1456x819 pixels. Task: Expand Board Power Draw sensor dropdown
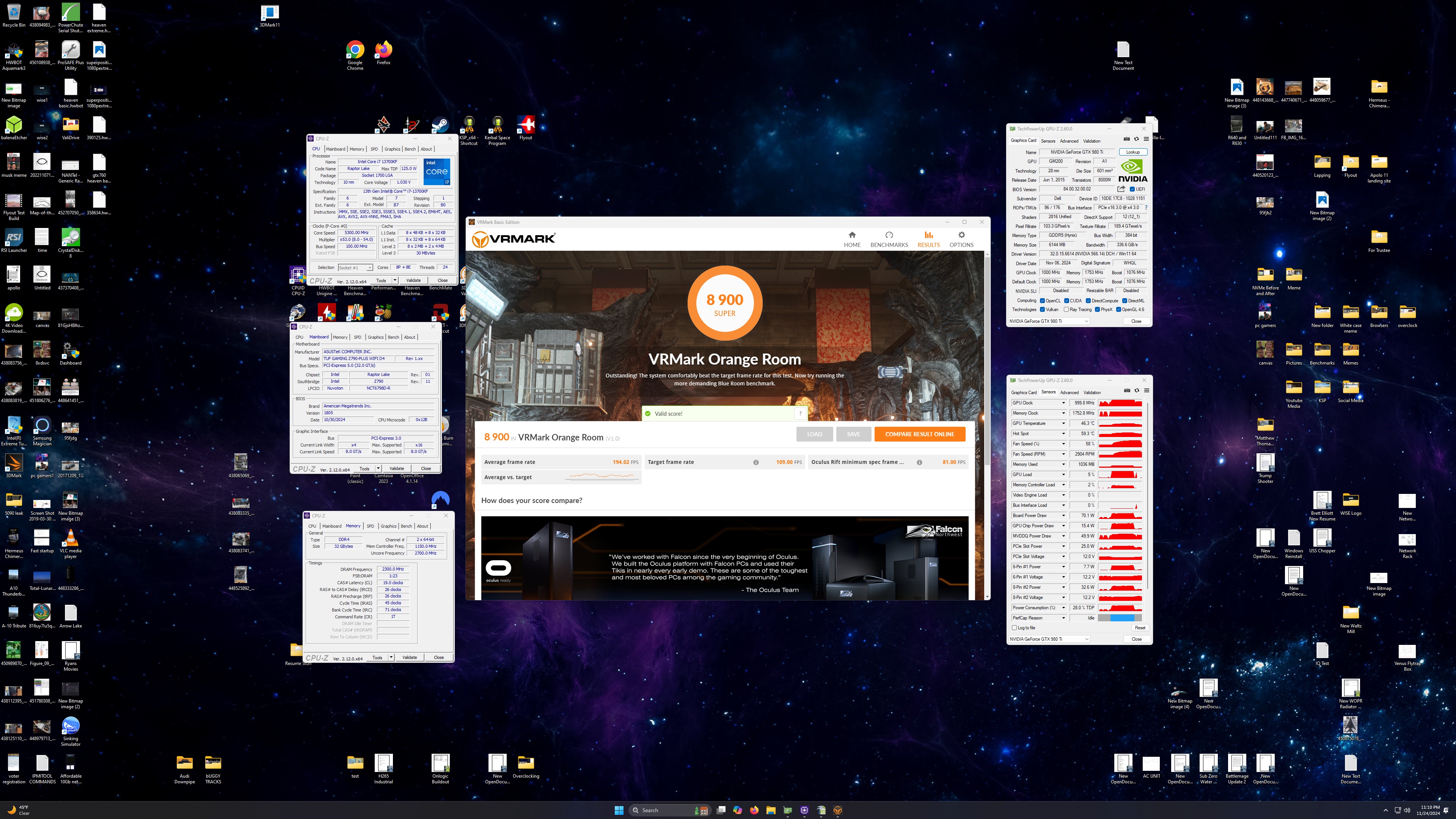click(1063, 516)
